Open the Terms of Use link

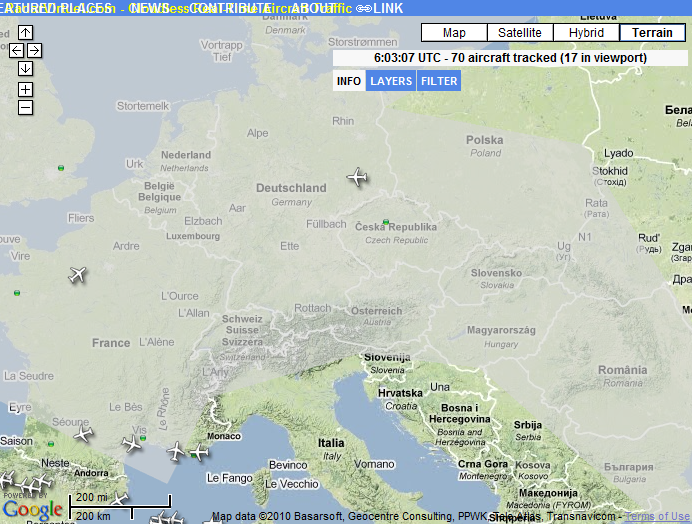tap(657, 516)
